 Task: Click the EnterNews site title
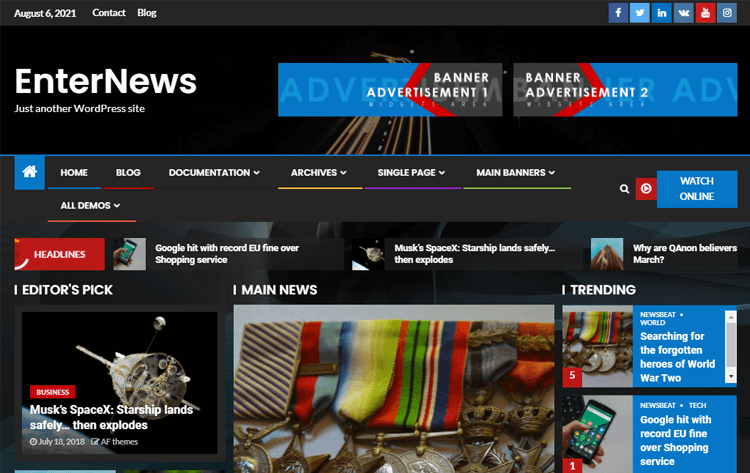(x=106, y=81)
